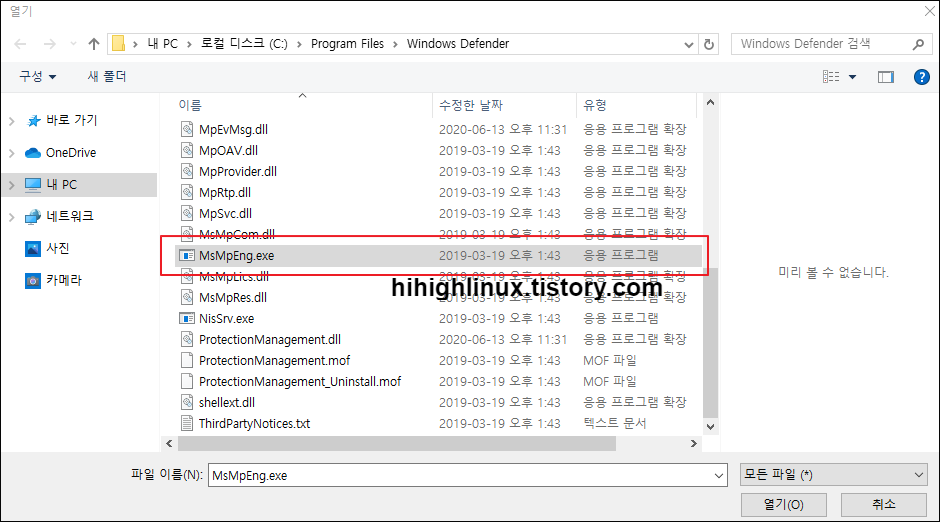This screenshot has height=522, width=940.
Task: Click the 열기(O) button
Action: pos(784,505)
